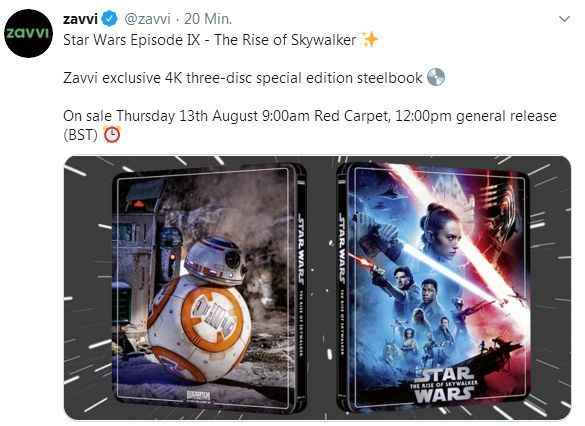The height and width of the screenshot is (426, 585).
Task: Click the sparkles emoji after Skywalker
Action: [x=370, y=40]
